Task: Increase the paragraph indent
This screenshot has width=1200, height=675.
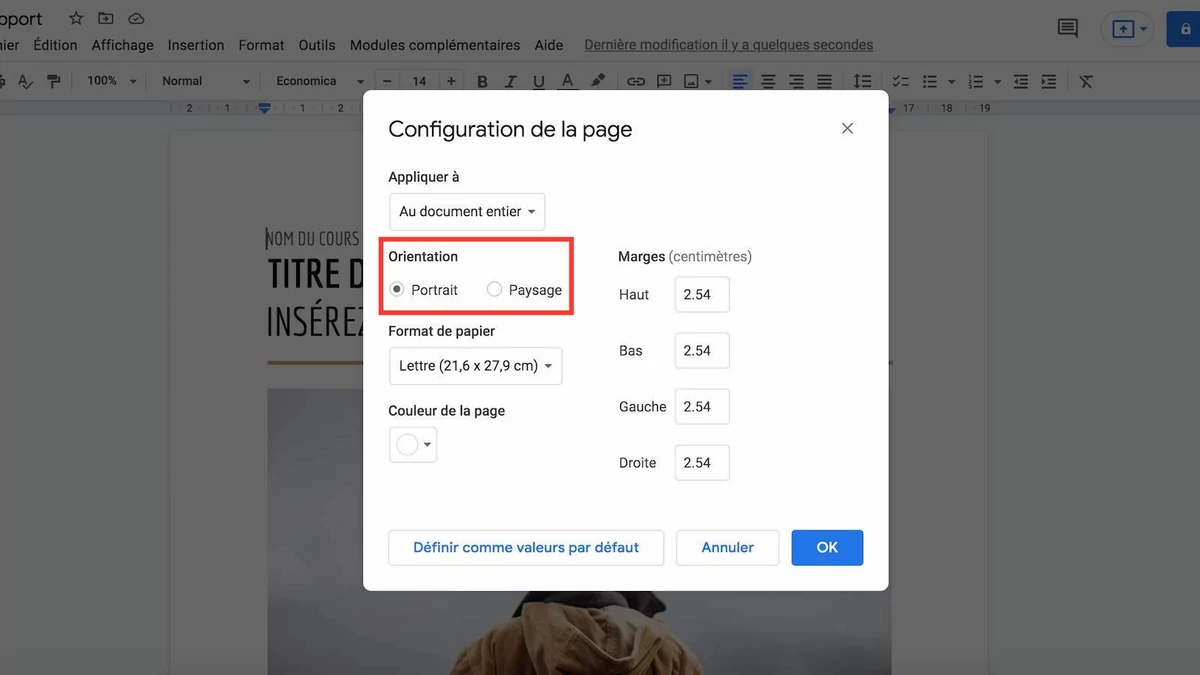Action: point(1049,81)
